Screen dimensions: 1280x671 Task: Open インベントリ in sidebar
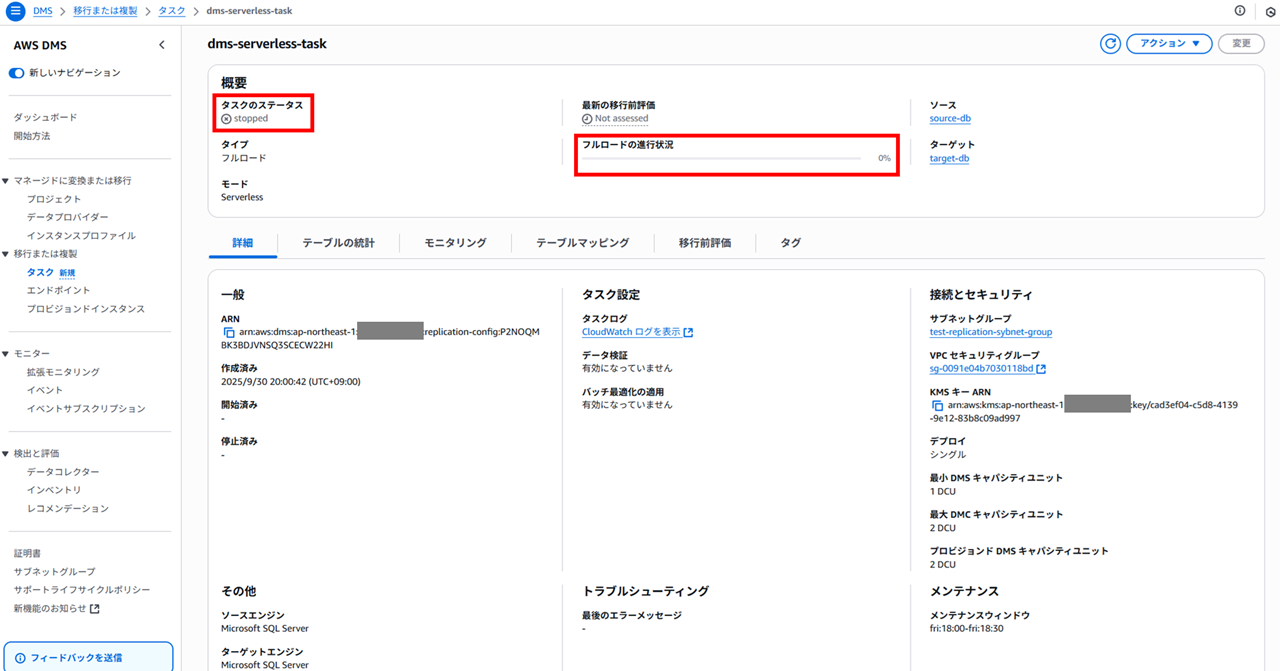click(x=54, y=490)
